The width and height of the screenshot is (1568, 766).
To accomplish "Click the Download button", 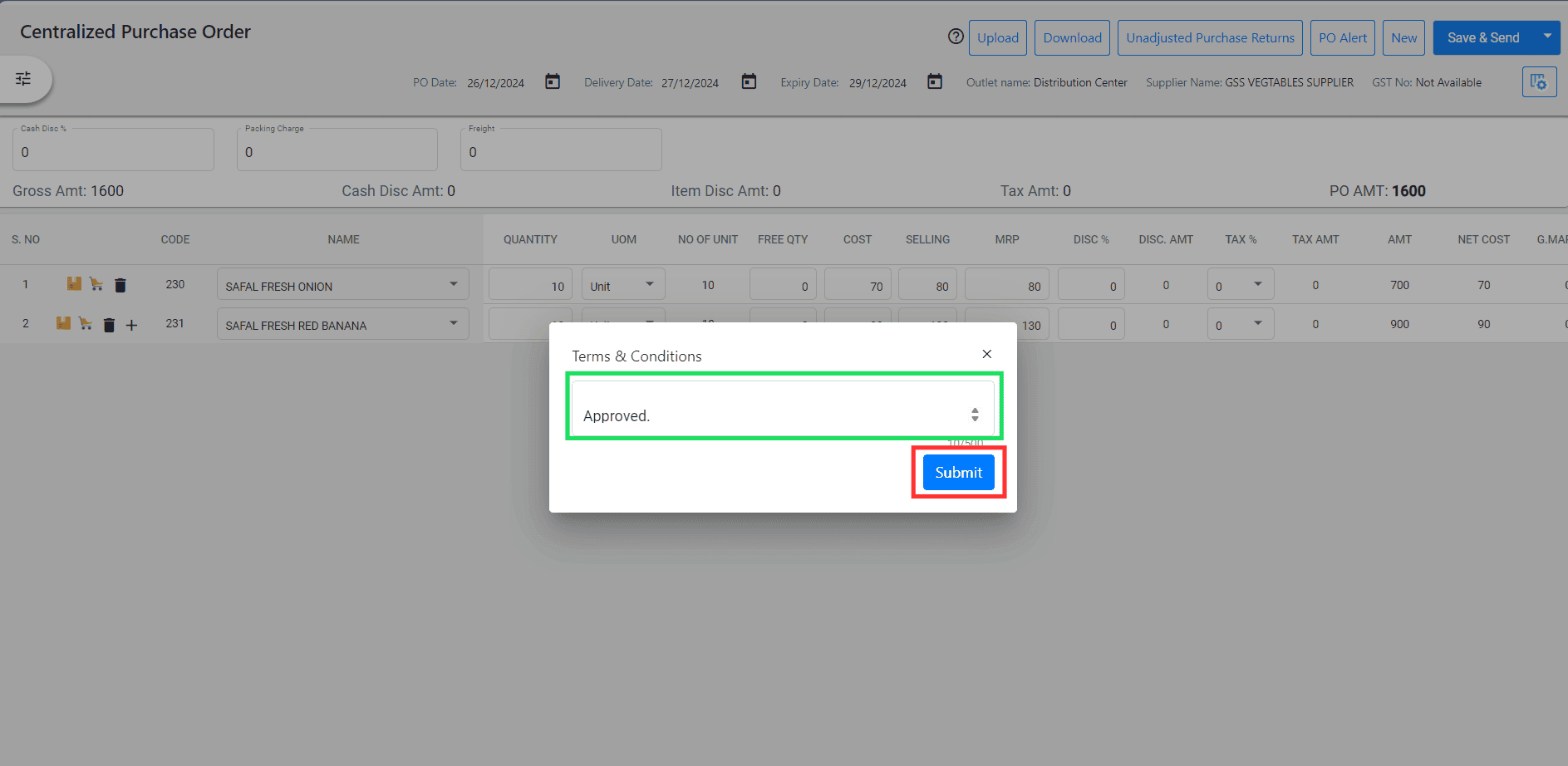I will coord(1072,37).
